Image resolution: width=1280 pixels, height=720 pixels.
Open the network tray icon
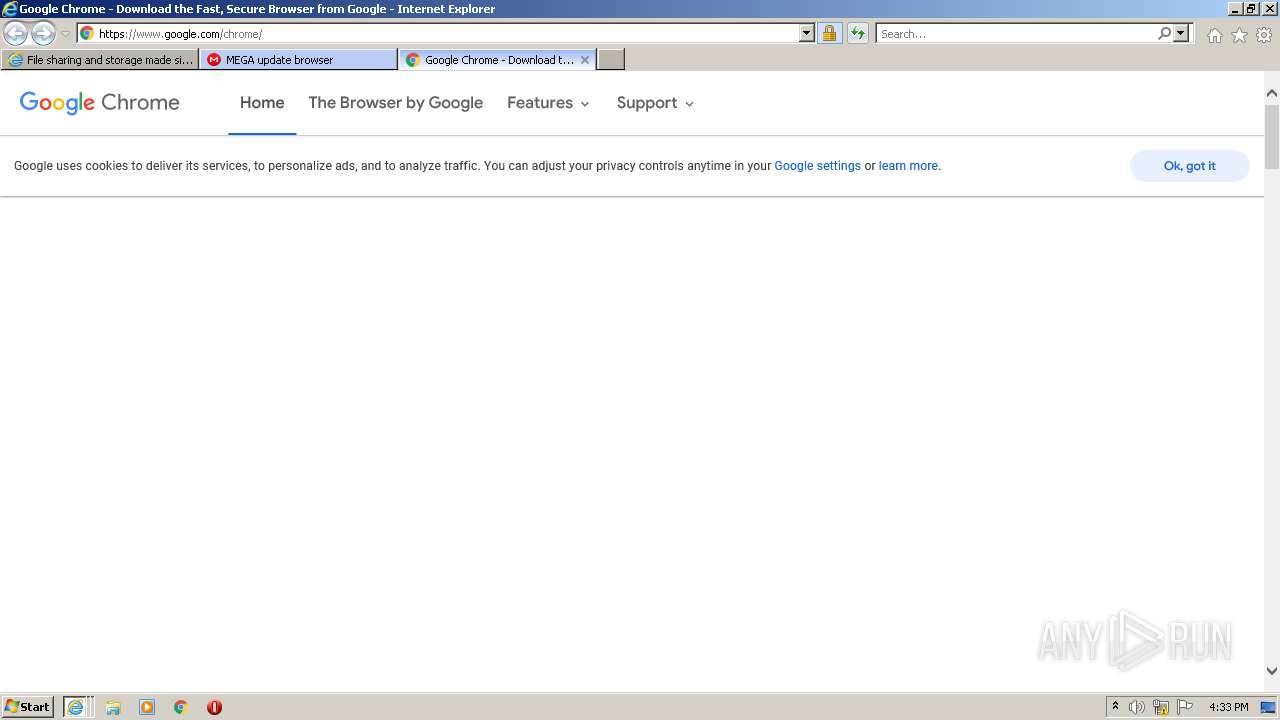tap(1161, 707)
